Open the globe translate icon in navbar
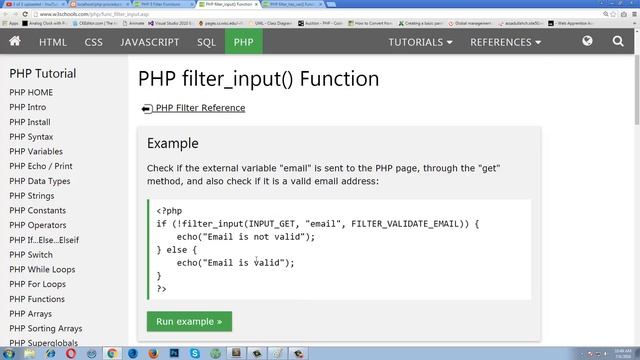This screenshot has width=640, height=360. click(x=587, y=41)
